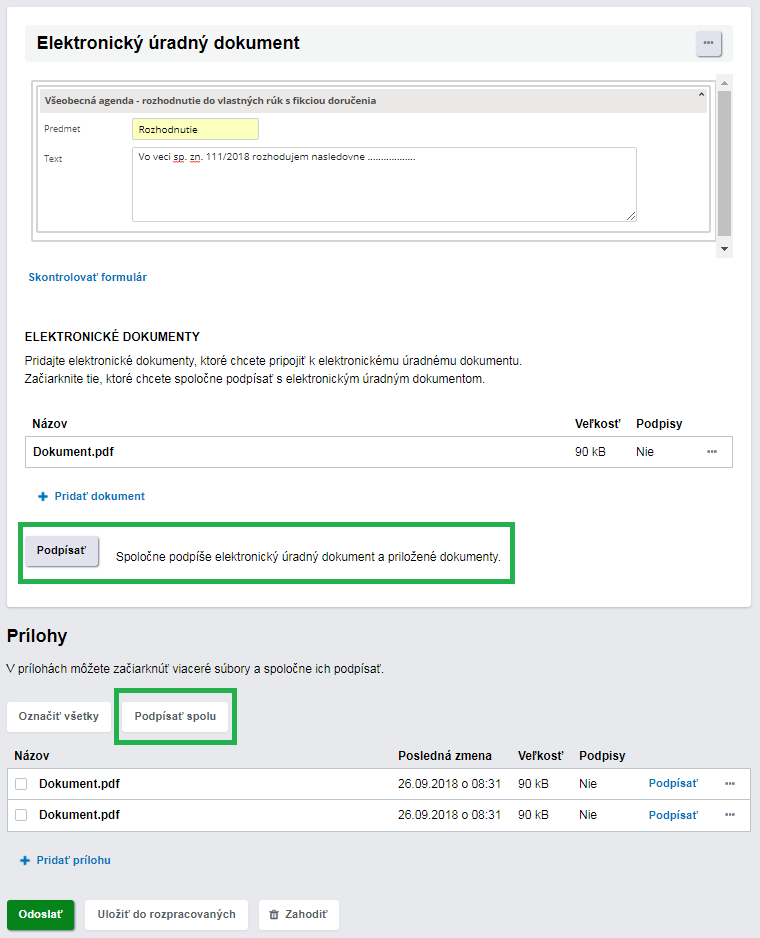Click the plus icon of Pridať prílohu
The width and height of the screenshot is (760, 938).
click(25, 860)
